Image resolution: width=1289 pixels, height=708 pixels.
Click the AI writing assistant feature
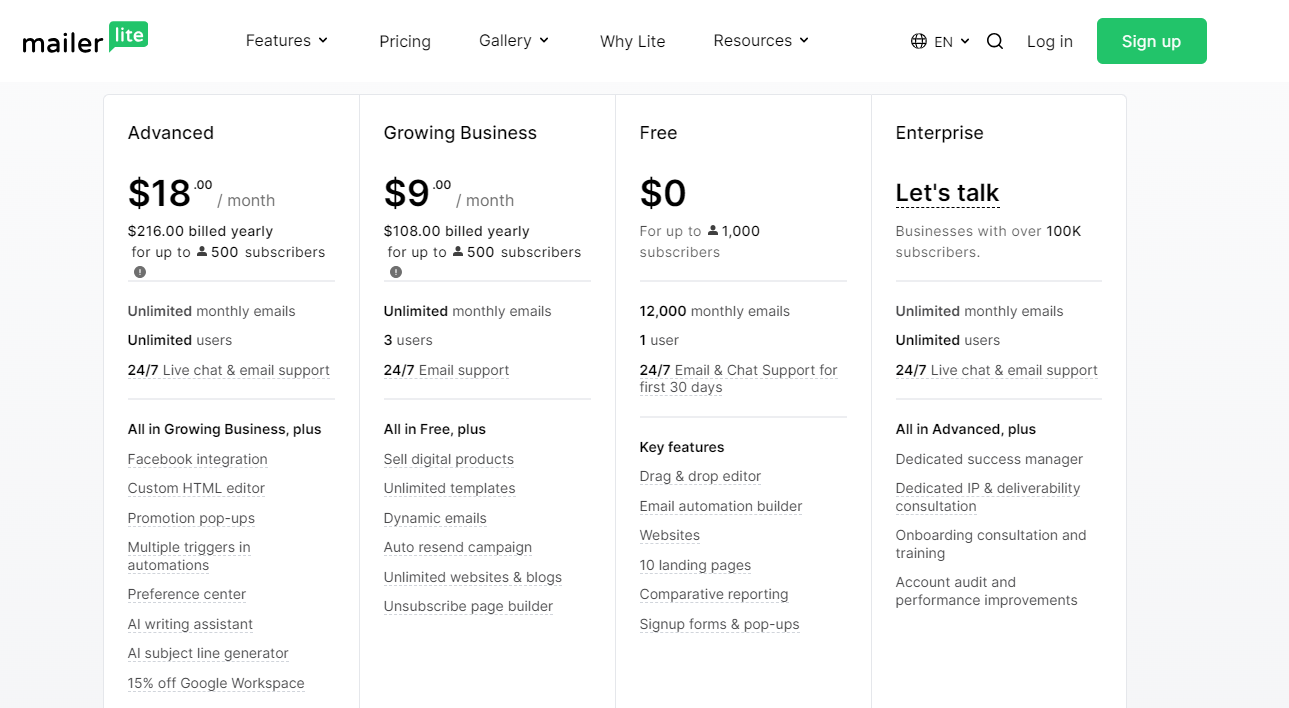(190, 624)
